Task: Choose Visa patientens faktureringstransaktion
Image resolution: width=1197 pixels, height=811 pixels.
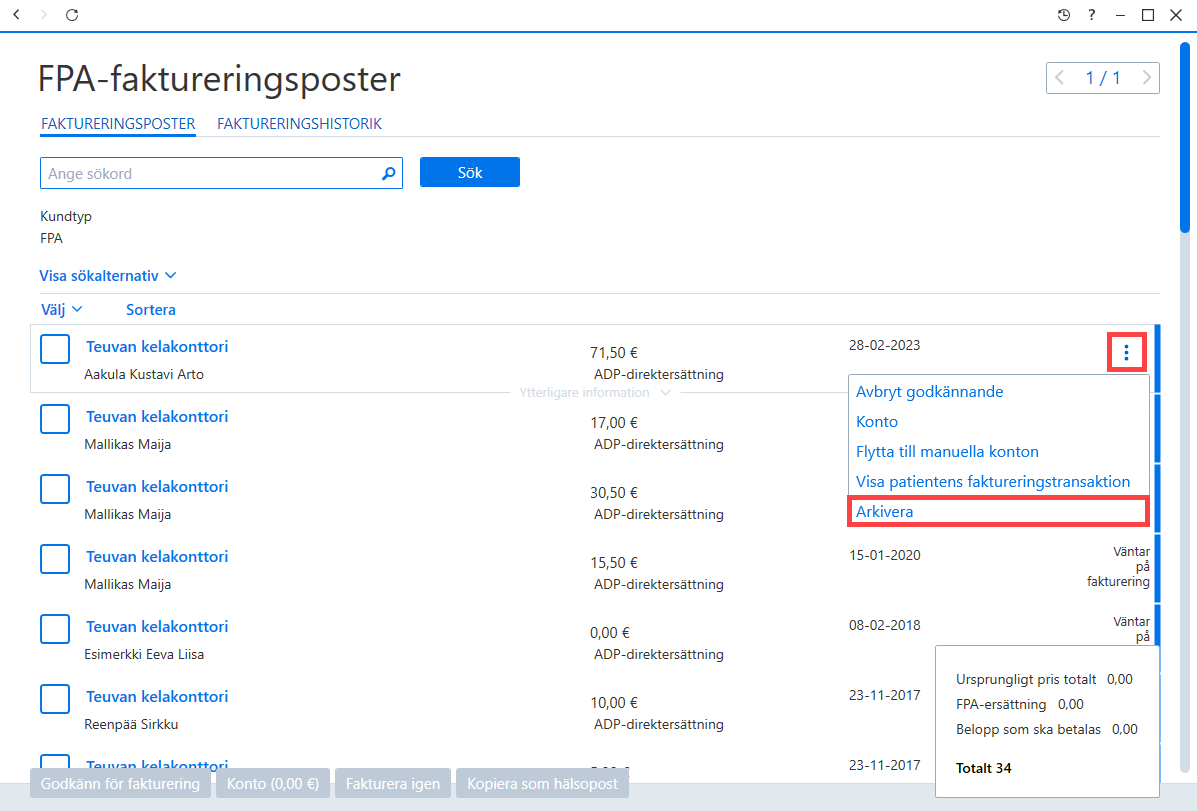Action: click(x=992, y=482)
